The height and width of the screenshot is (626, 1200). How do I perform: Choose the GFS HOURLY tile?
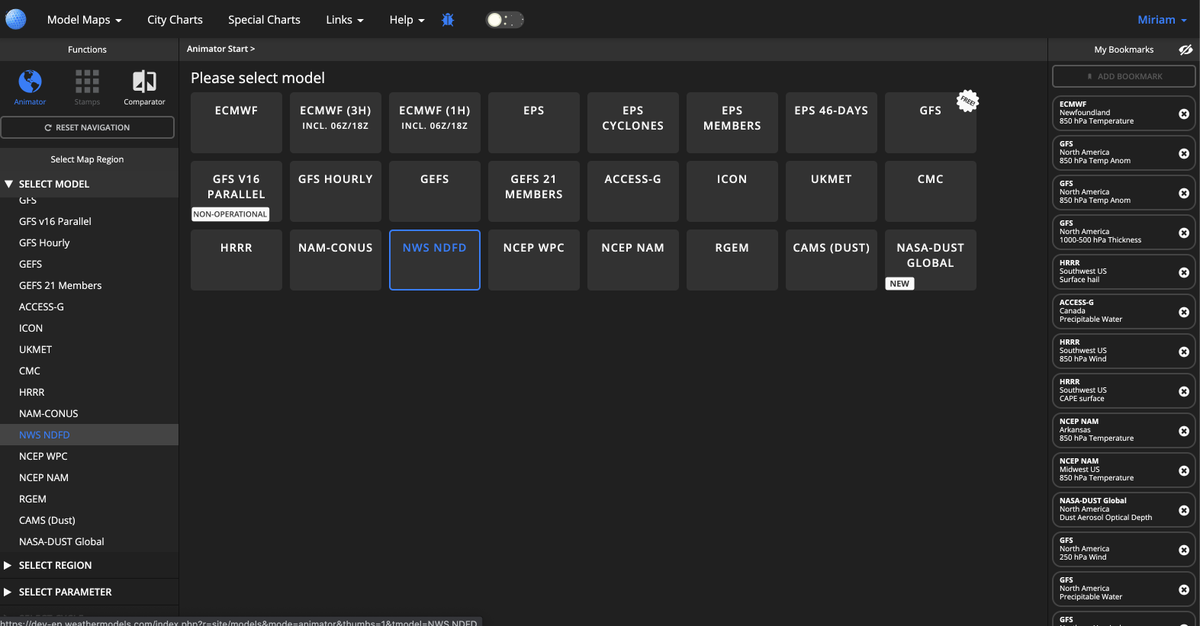pyautogui.click(x=335, y=192)
